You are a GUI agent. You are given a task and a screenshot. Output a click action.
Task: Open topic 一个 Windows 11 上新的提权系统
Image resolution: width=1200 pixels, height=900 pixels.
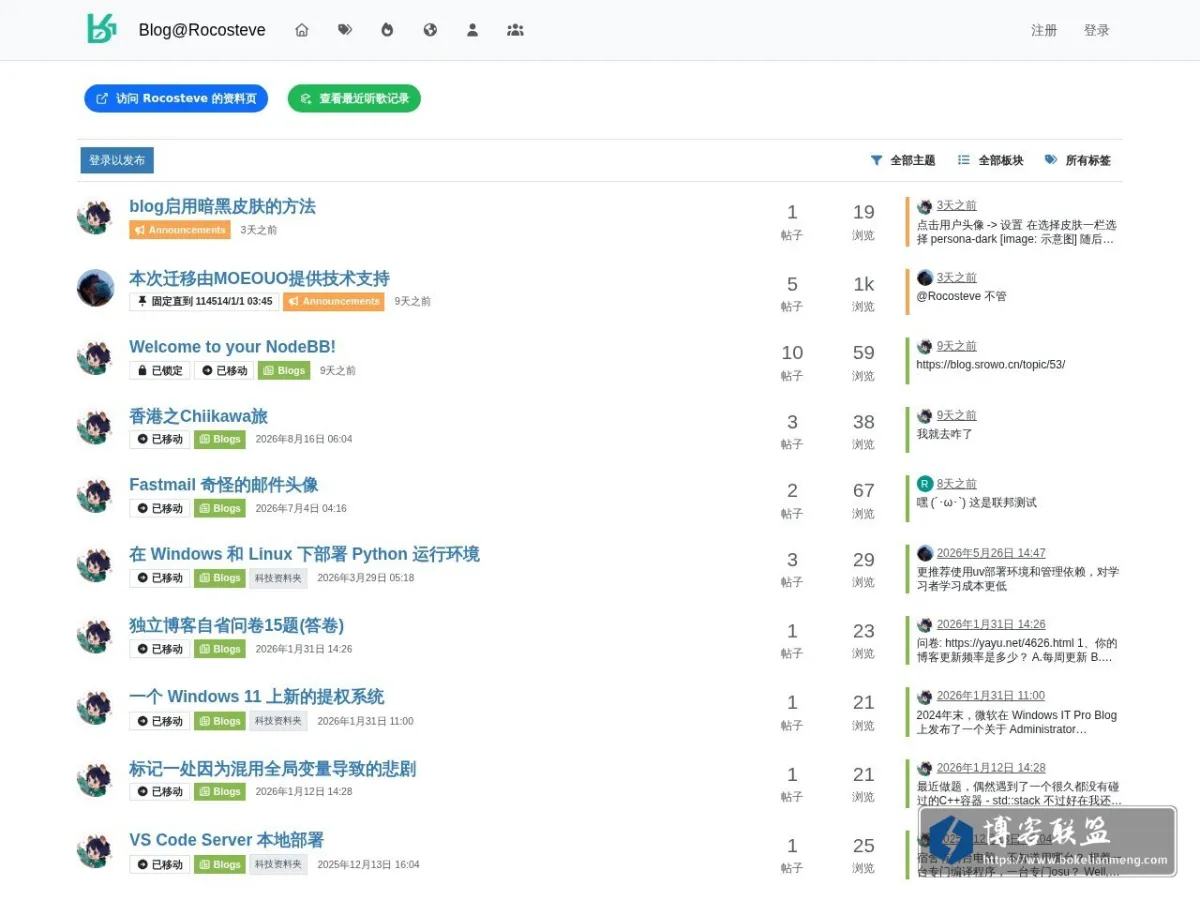click(256, 696)
